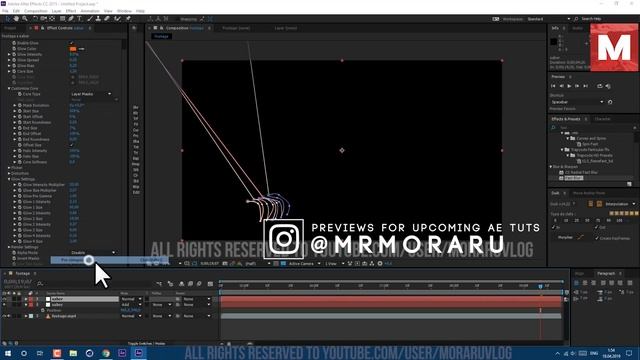Screen dimensions: 640x360
Task: Hide the second saber layer (Add mode)
Action: [4, 305]
